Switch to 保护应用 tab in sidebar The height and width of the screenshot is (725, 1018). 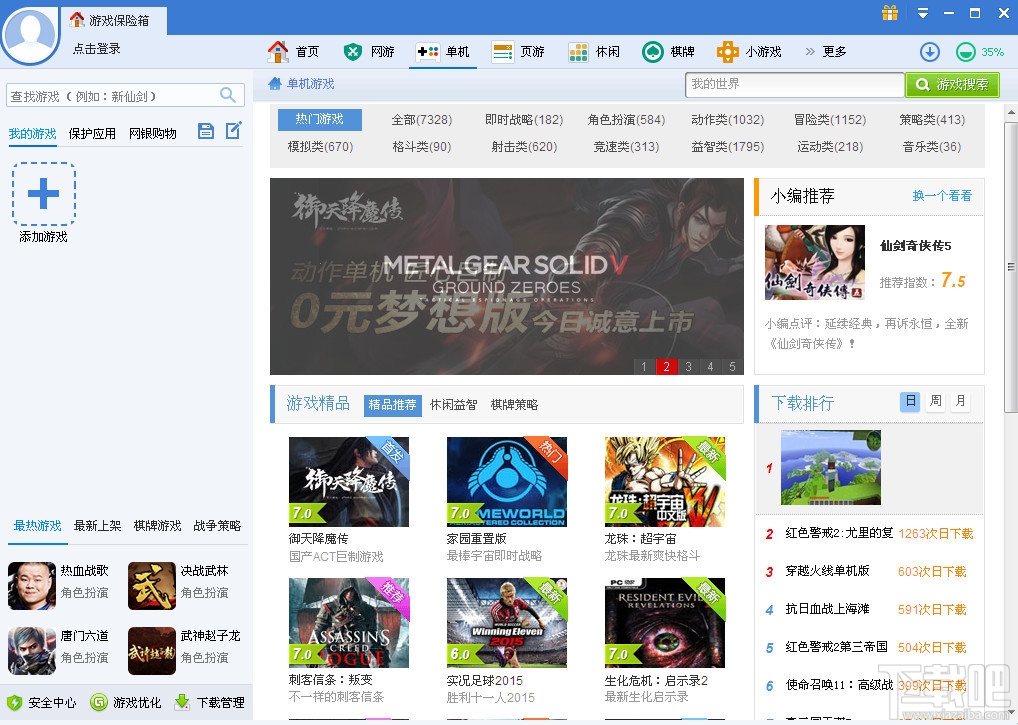[x=92, y=134]
